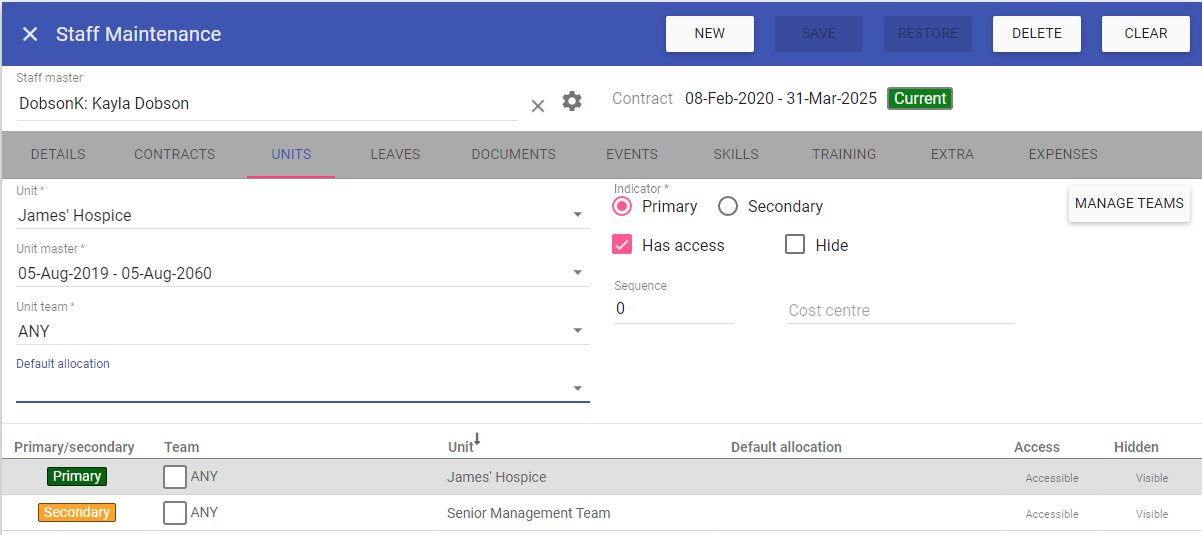Select the Secondary indicator radio button
The height and width of the screenshot is (535, 1202).
tap(728, 206)
